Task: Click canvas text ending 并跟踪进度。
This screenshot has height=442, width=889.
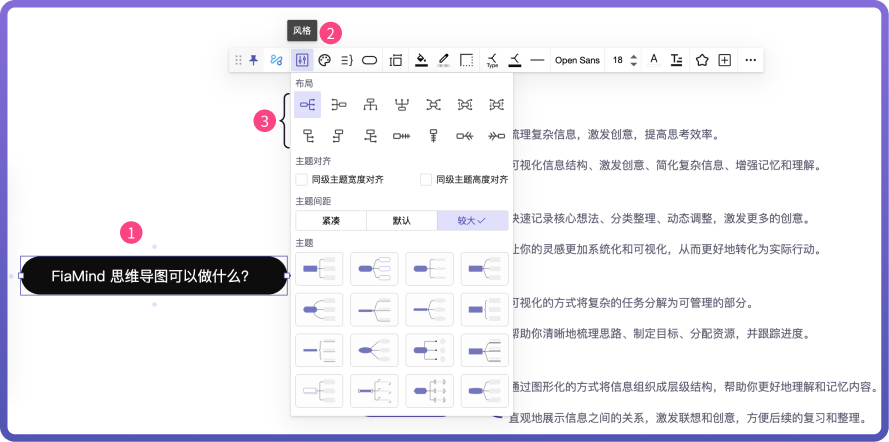Action: pyautogui.click(x=659, y=333)
